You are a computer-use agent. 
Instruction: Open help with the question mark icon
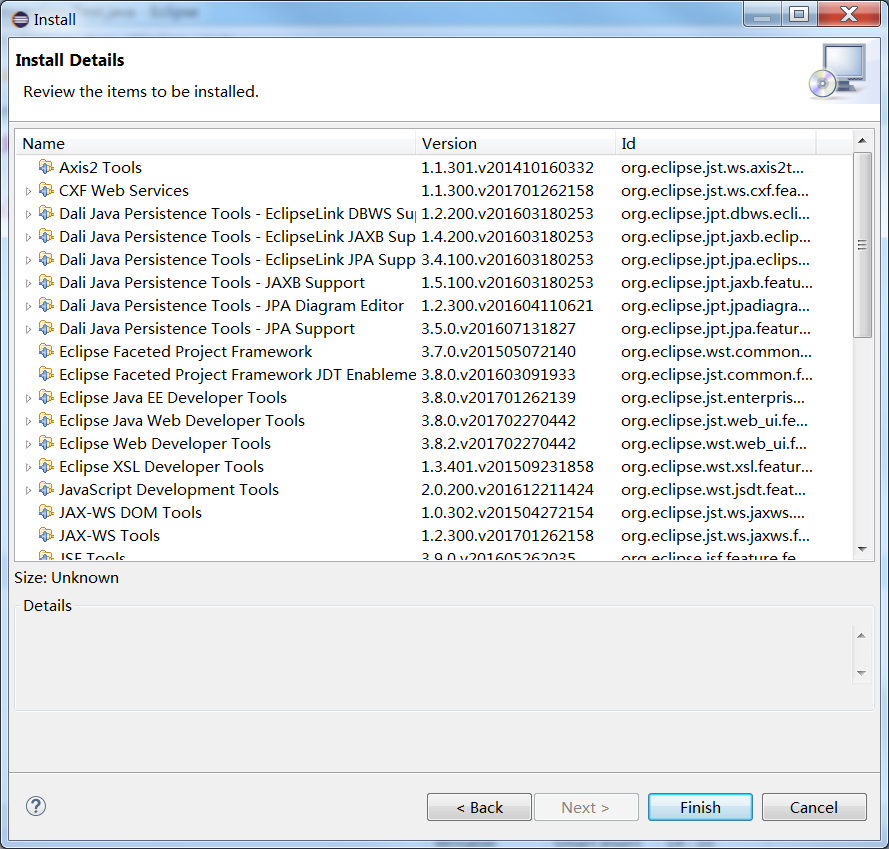pyautogui.click(x=36, y=806)
